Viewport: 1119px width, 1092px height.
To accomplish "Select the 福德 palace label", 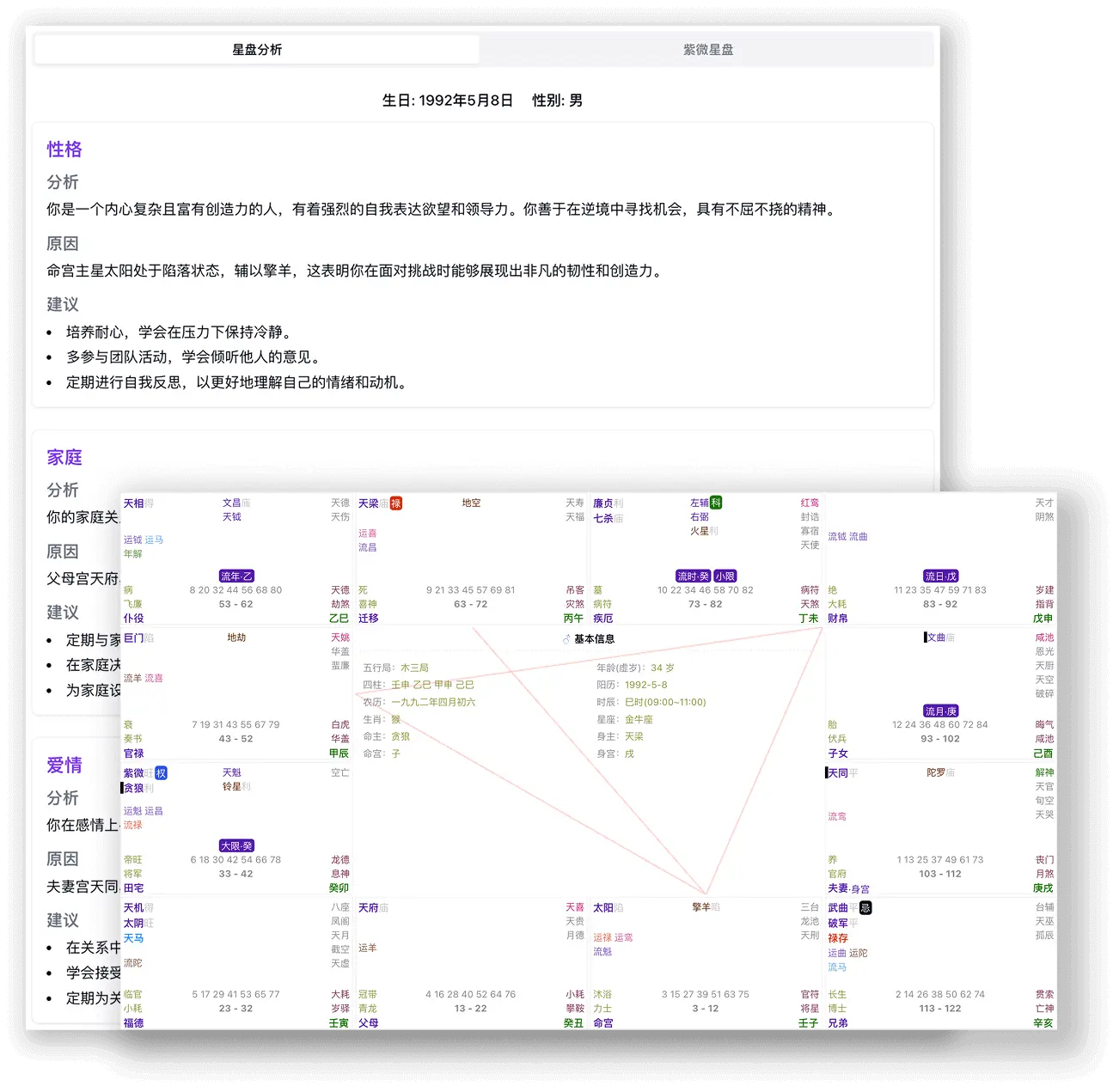I will 134,1022.
